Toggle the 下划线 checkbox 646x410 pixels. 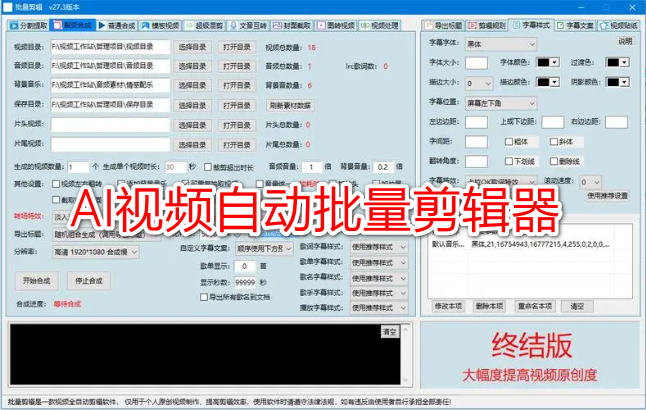click(x=509, y=161)
